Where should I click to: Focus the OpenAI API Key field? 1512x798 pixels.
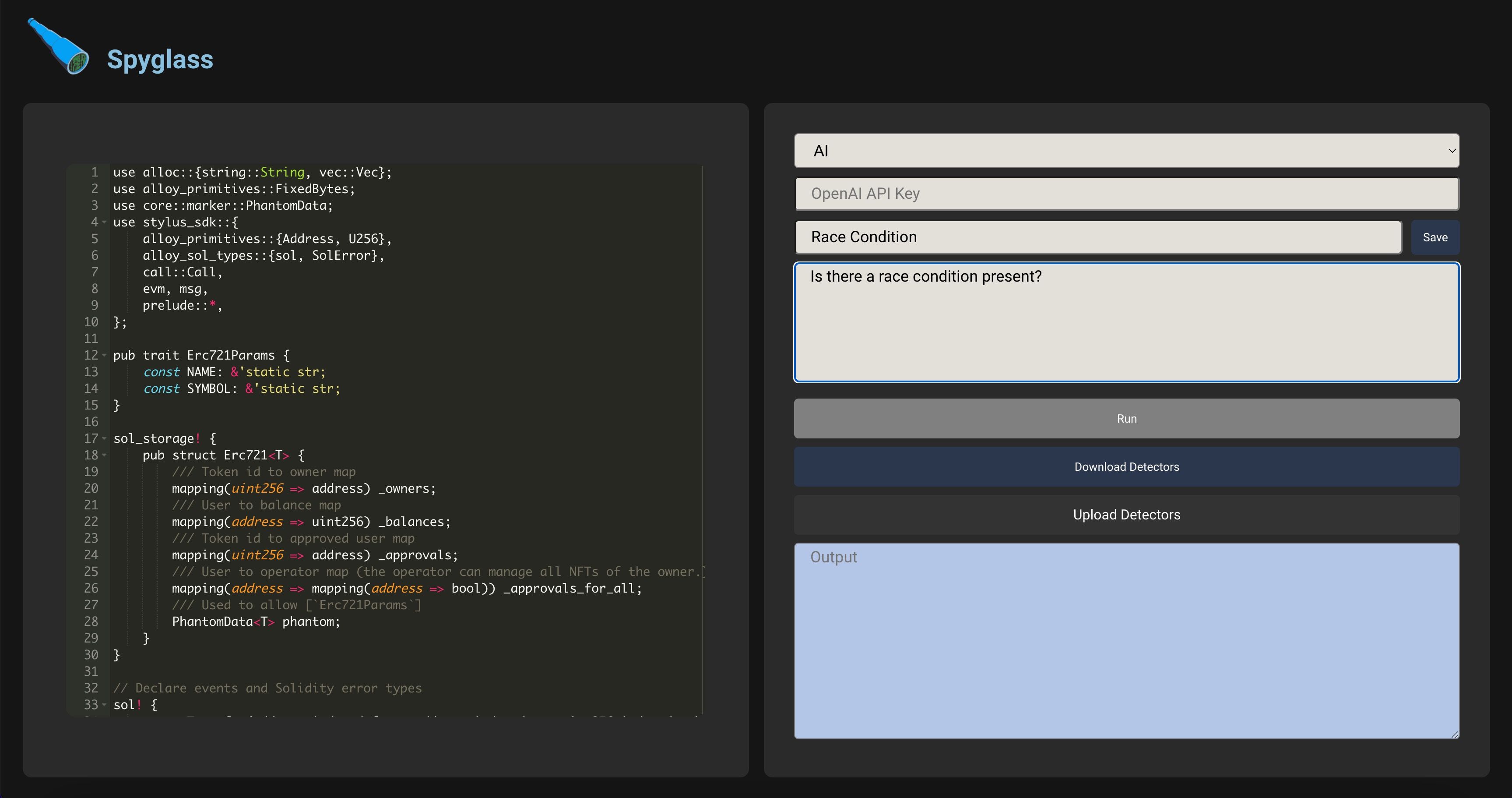(1126, 194)
